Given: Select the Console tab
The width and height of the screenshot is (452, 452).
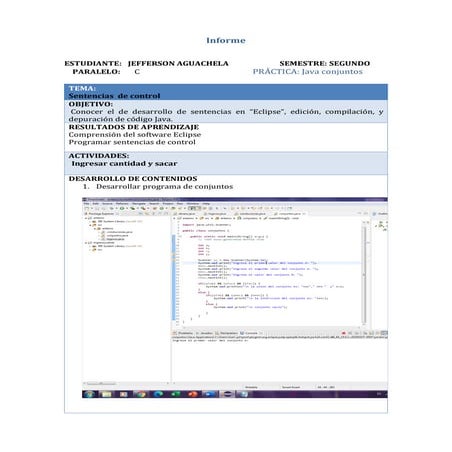Looking at the screenshot, I should [249, 333].
